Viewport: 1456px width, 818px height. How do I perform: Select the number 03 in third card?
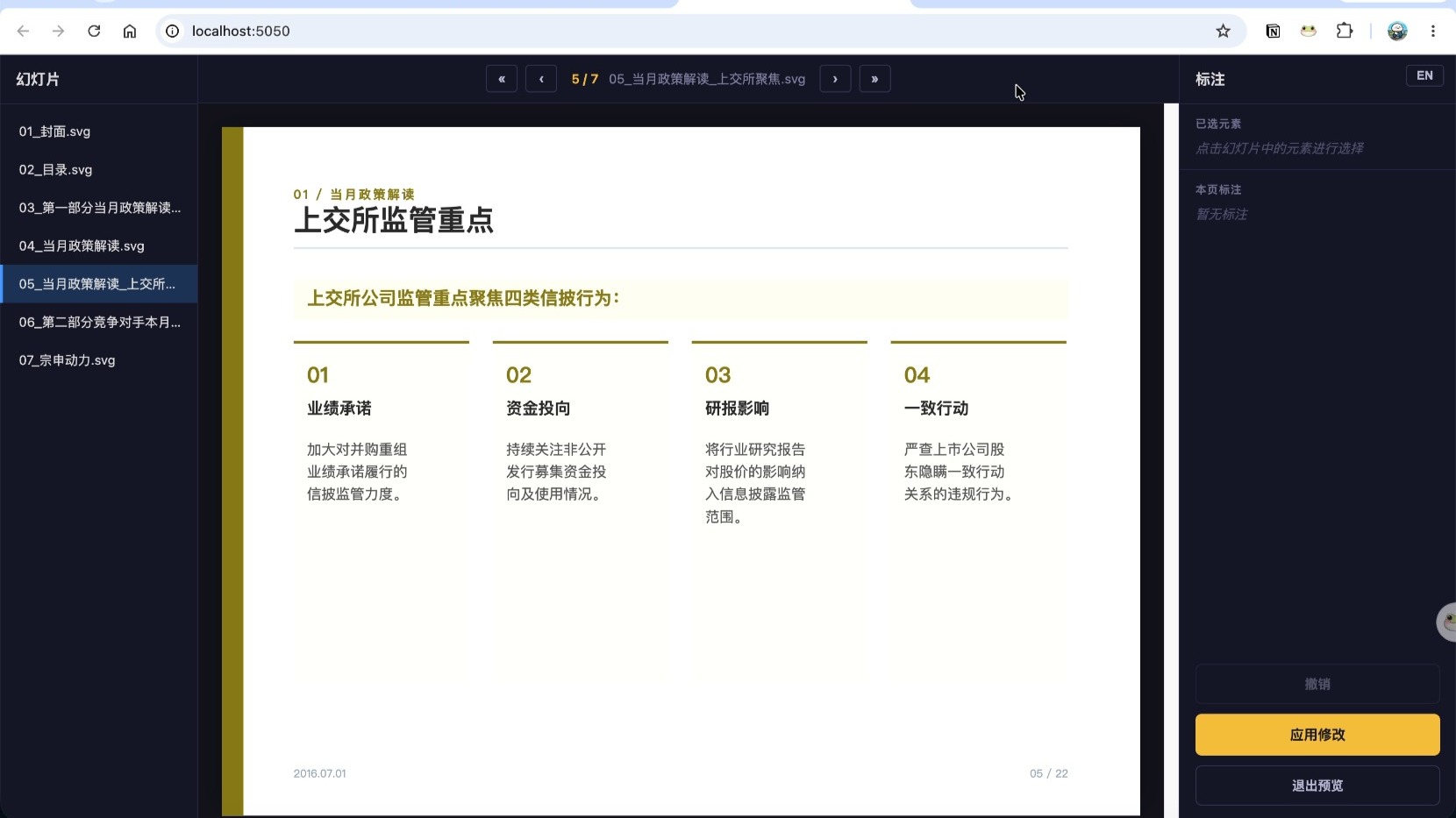[717, 375]
